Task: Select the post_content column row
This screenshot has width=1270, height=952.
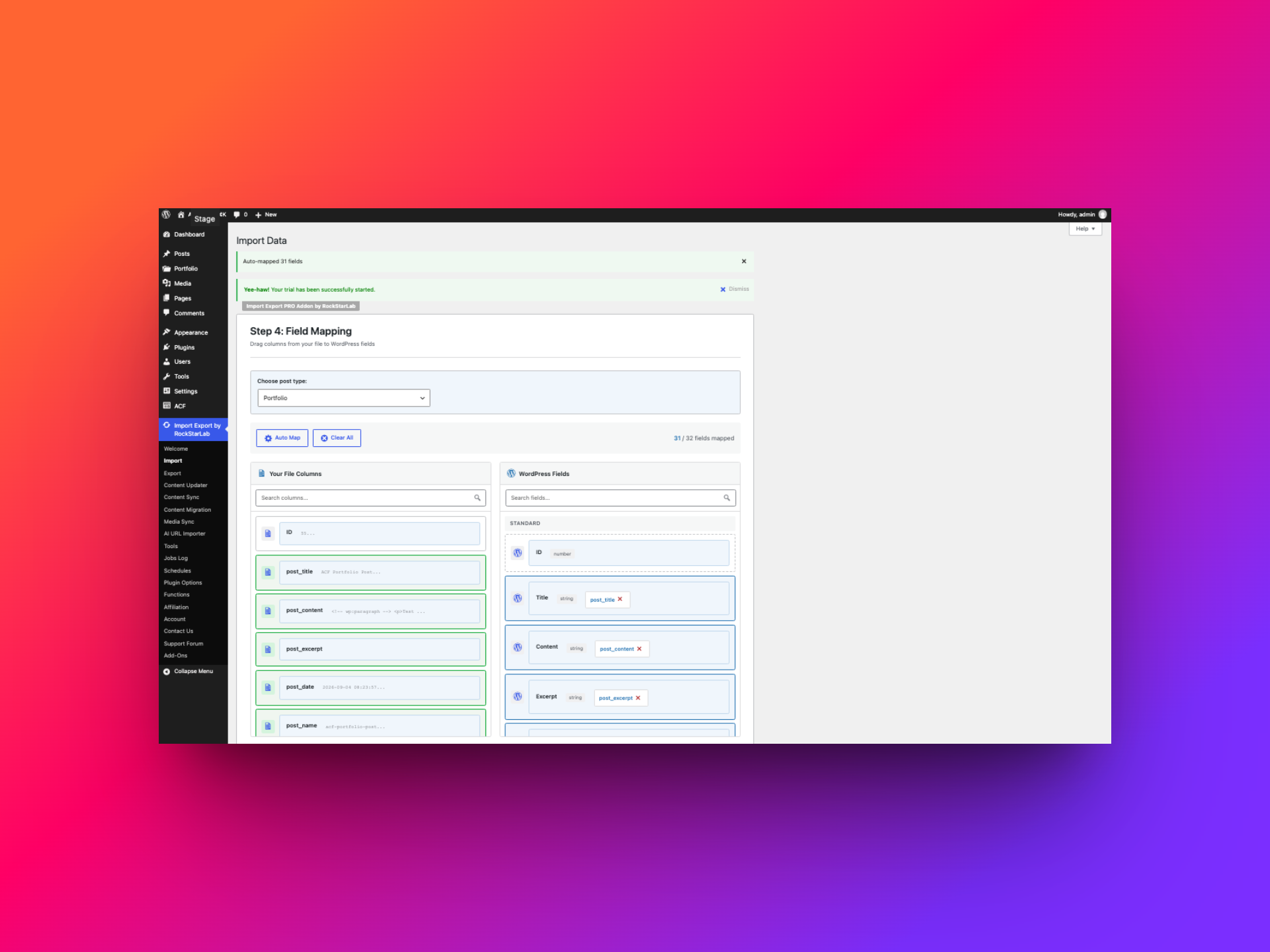Action: pos(370,612)
